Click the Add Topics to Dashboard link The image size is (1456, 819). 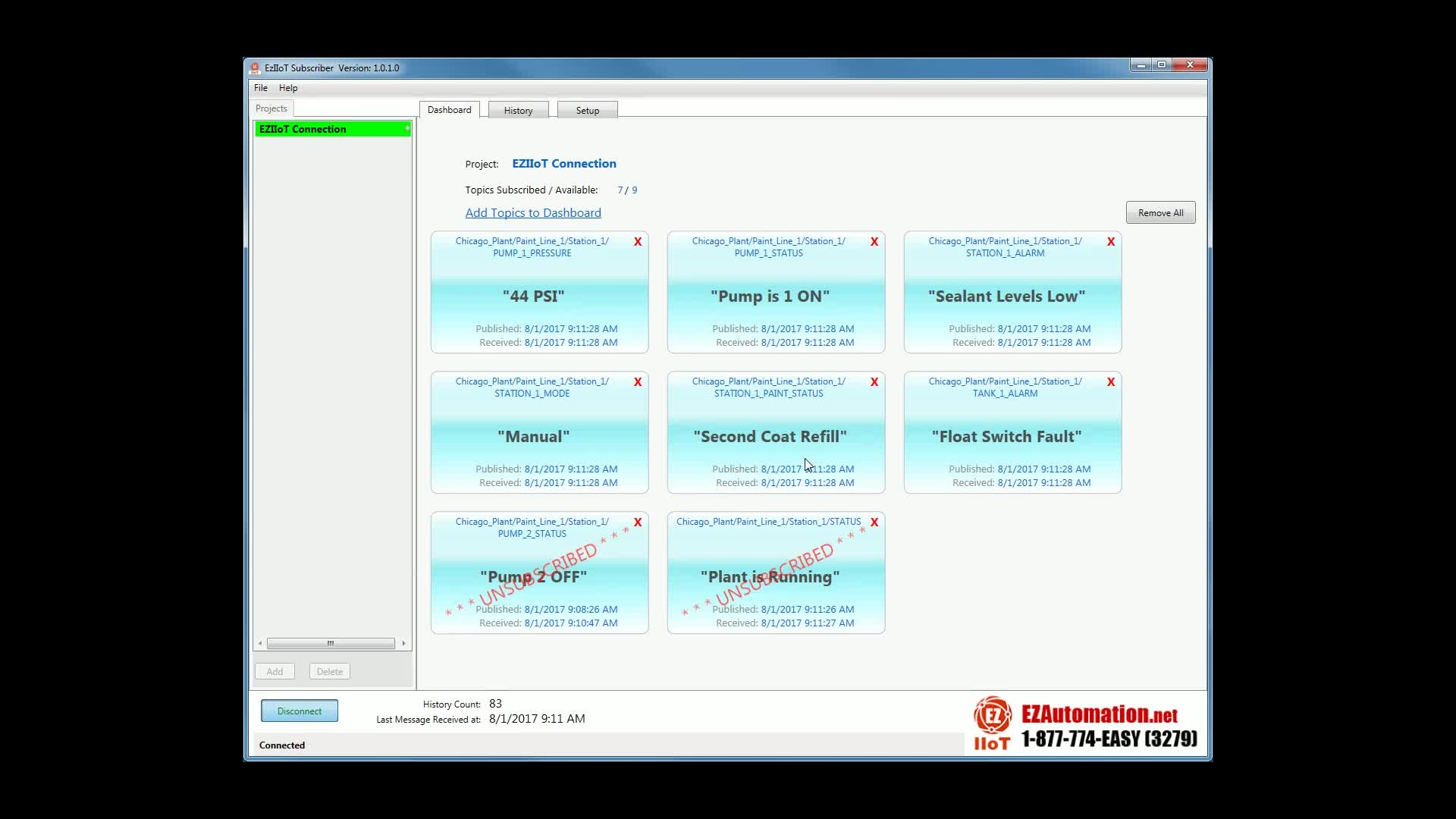tap(533, 212)
